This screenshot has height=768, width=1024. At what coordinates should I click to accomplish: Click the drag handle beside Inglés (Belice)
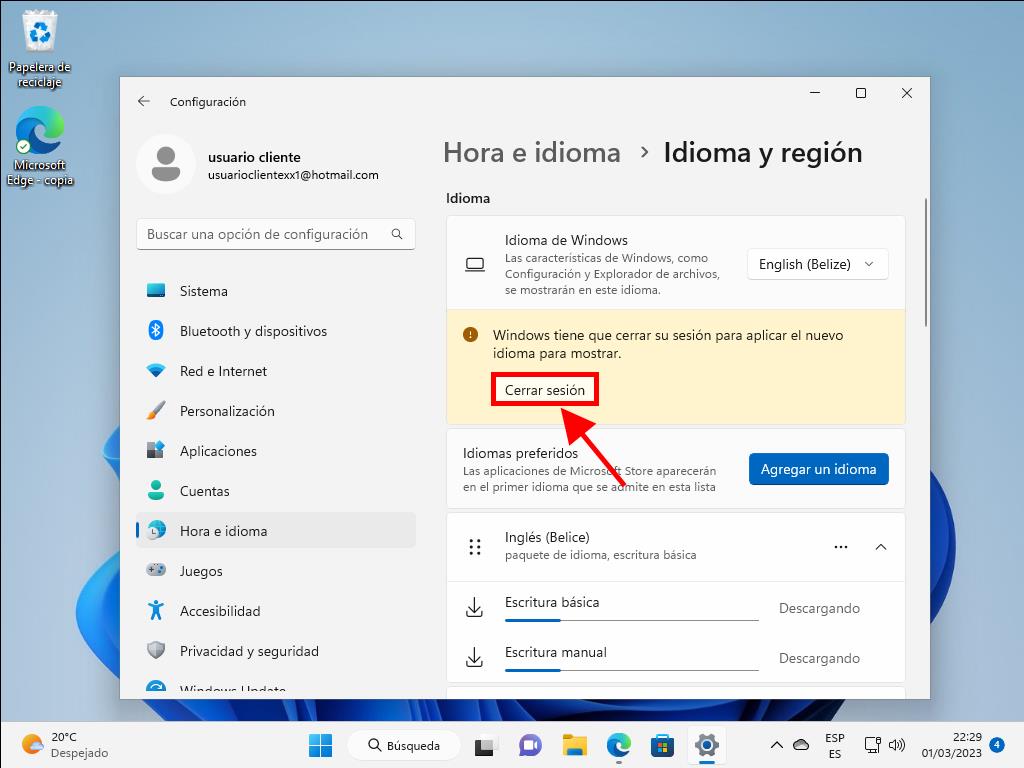pyautogui.click(x=475, y=547)
